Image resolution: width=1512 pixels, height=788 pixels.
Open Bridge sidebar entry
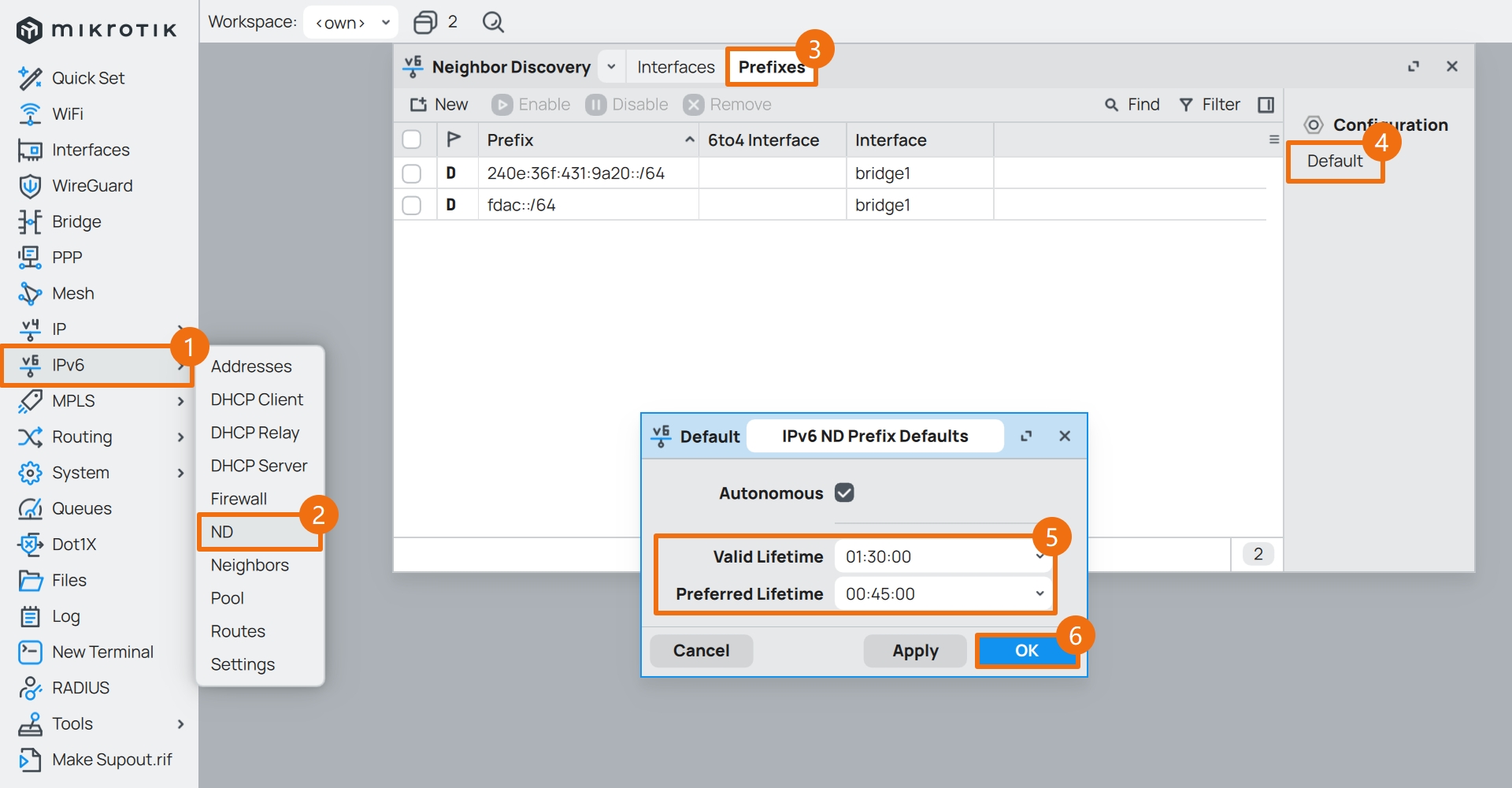point(60,221)
